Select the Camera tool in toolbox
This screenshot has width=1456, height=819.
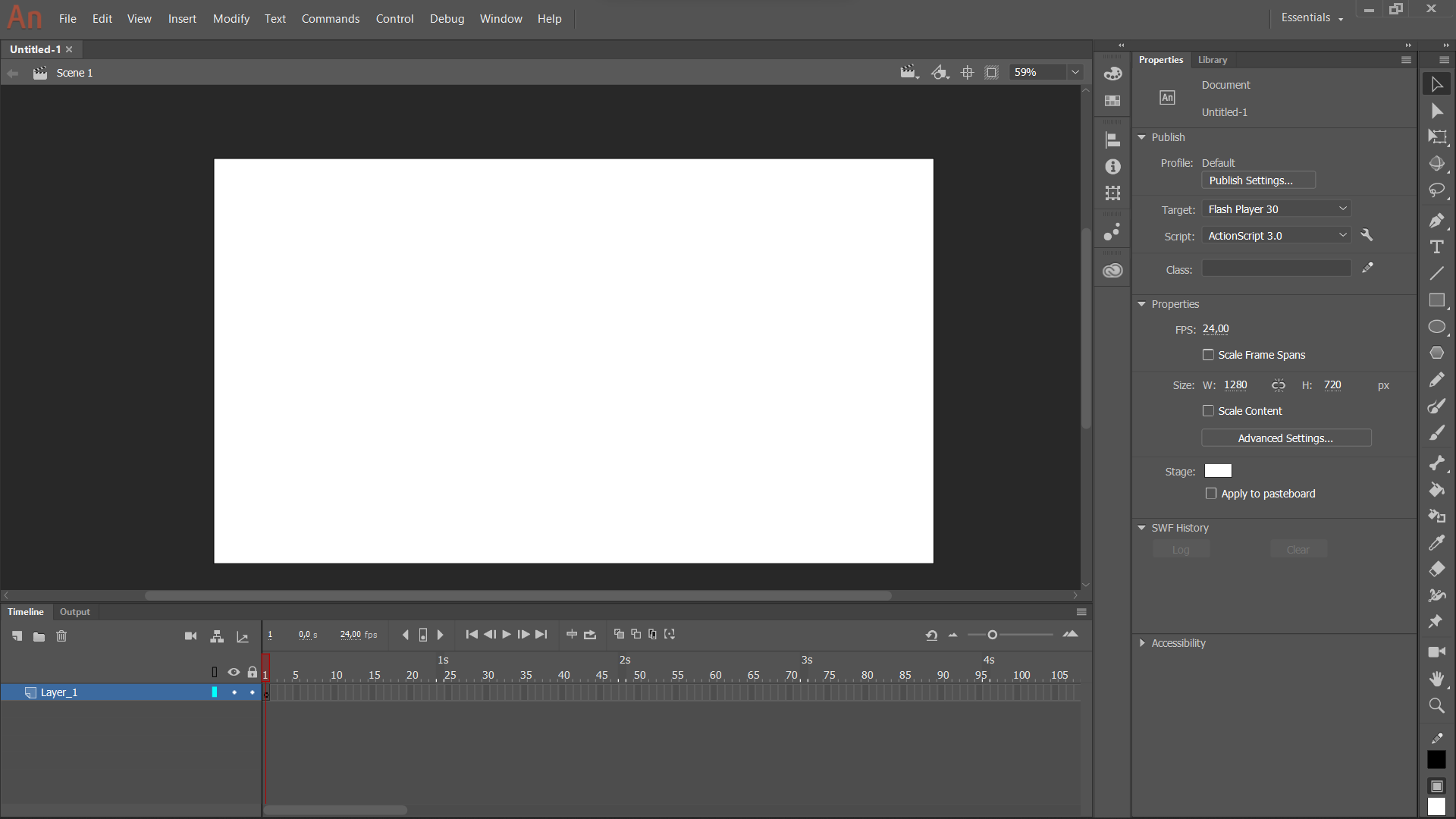coord(1436,652)
